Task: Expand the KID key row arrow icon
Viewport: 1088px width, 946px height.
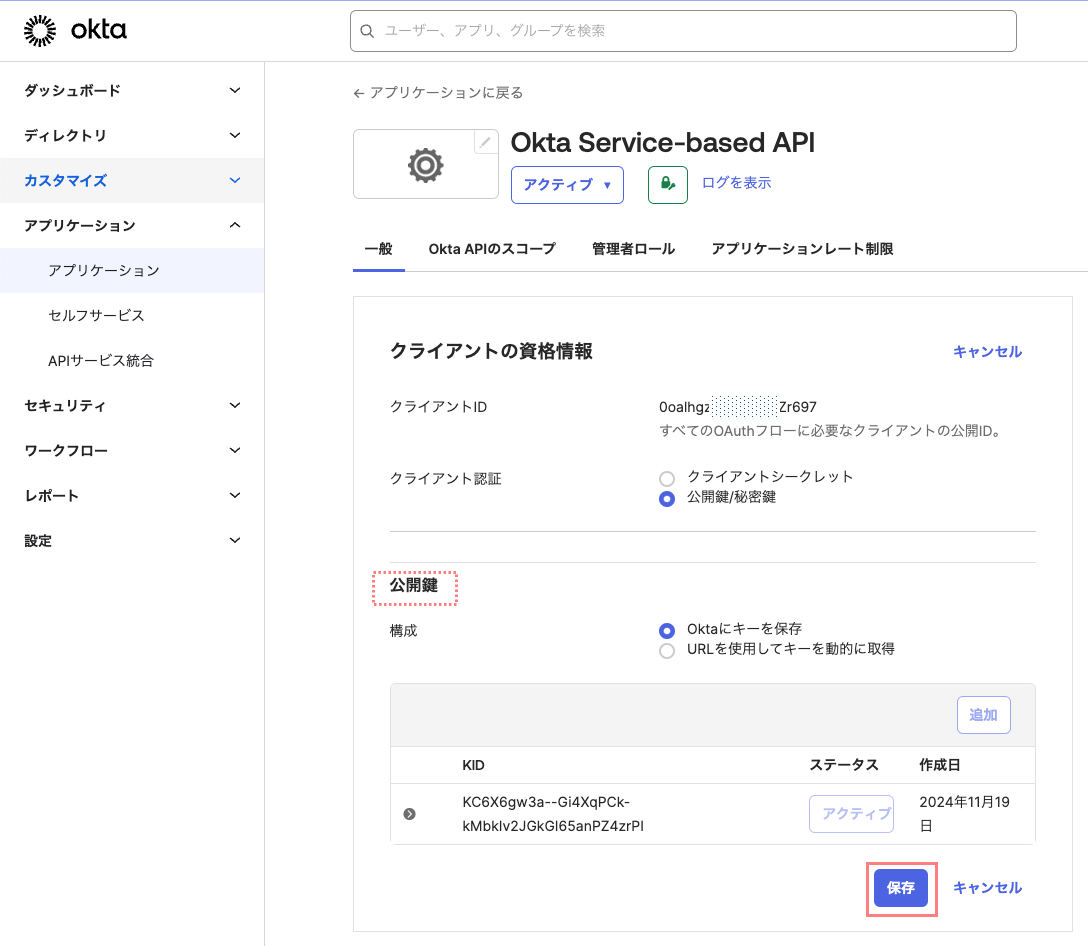Action: point(409,814)
